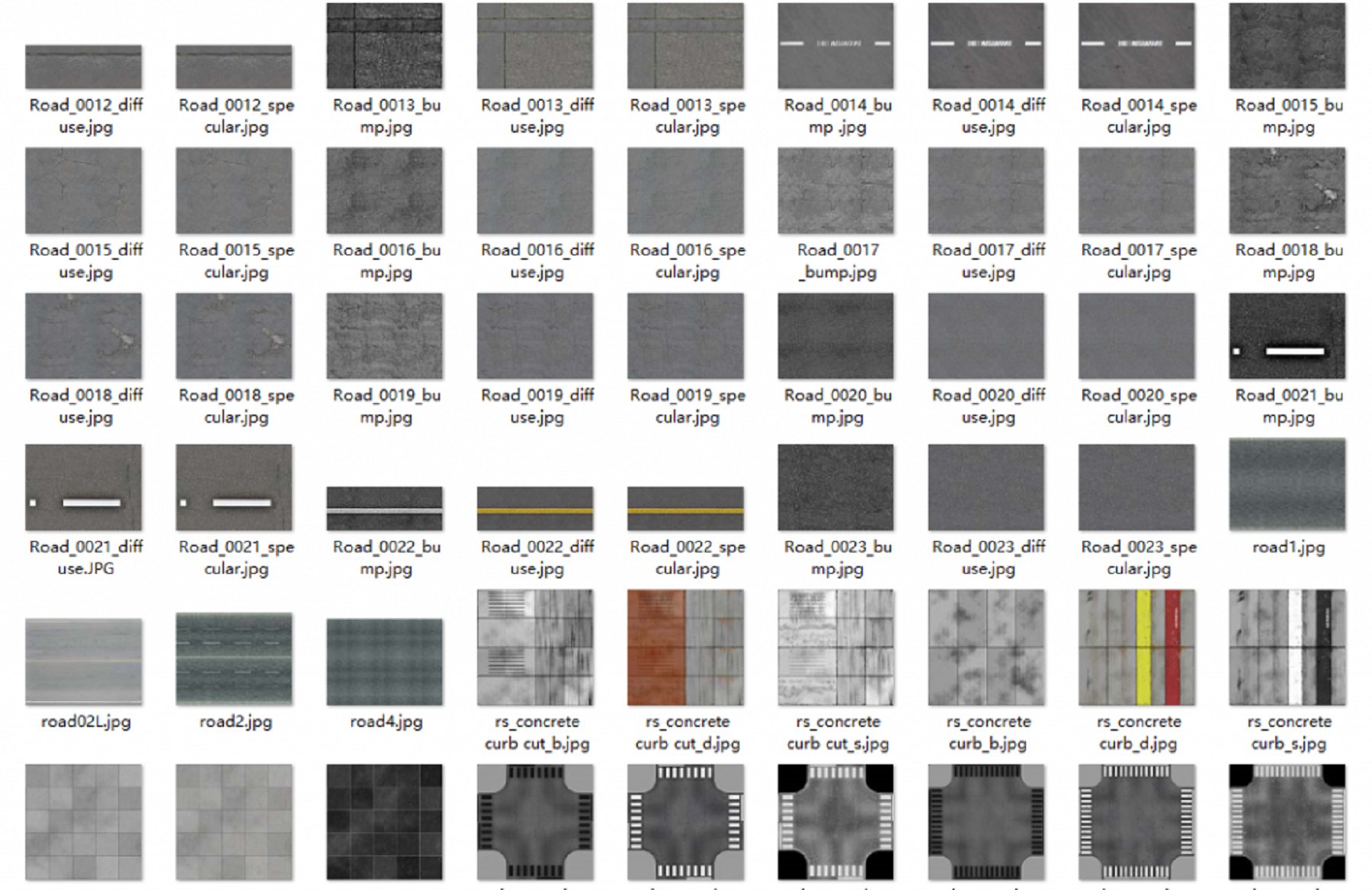The width and height of the screenshot is (1372, 890).
Task: Click the Road_0019_bump.jpg thumbnail
Action: click(385, 336)
